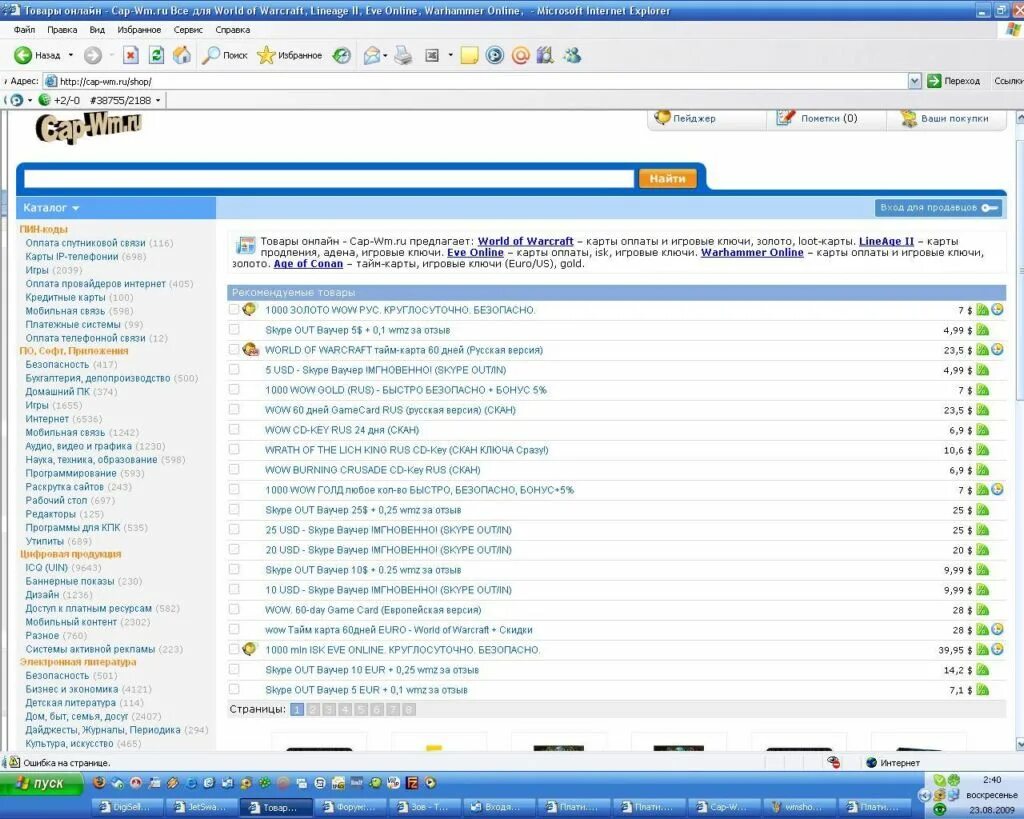Check box for 1000 ЗОЛОТО WOW РУС
This screenshot has width=1024, height=819.
[x=234, y=310]
